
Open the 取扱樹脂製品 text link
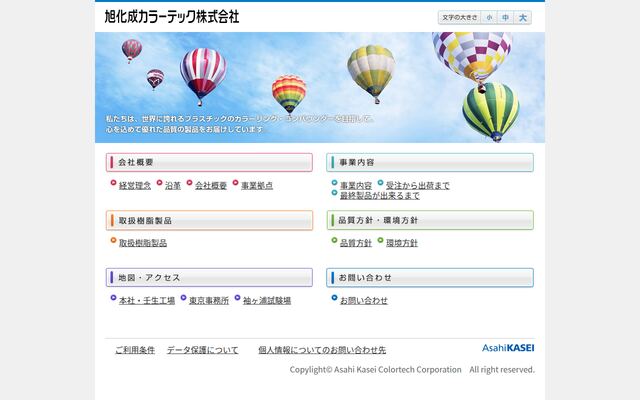coord(143,243)
